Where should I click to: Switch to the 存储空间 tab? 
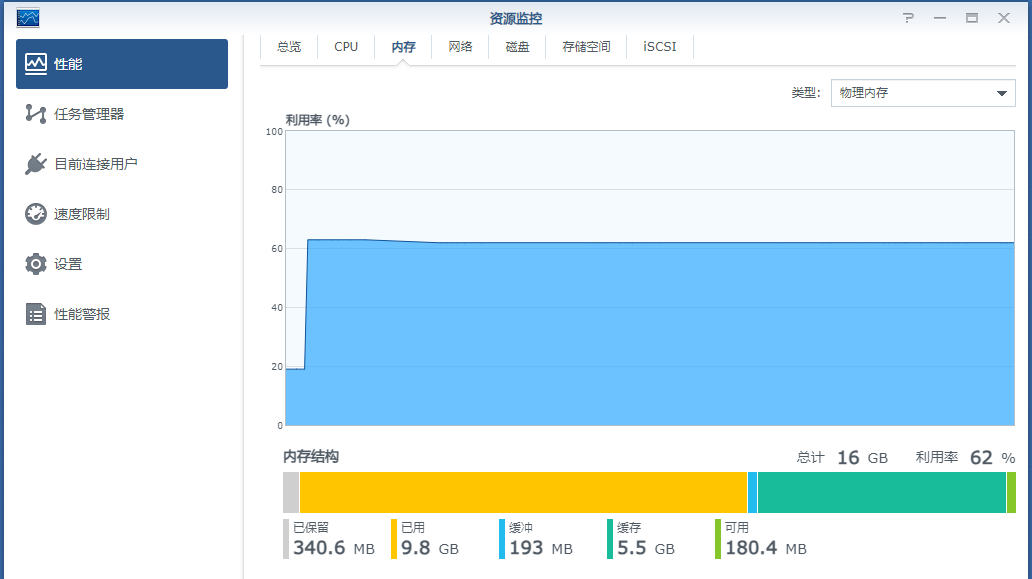586,47
